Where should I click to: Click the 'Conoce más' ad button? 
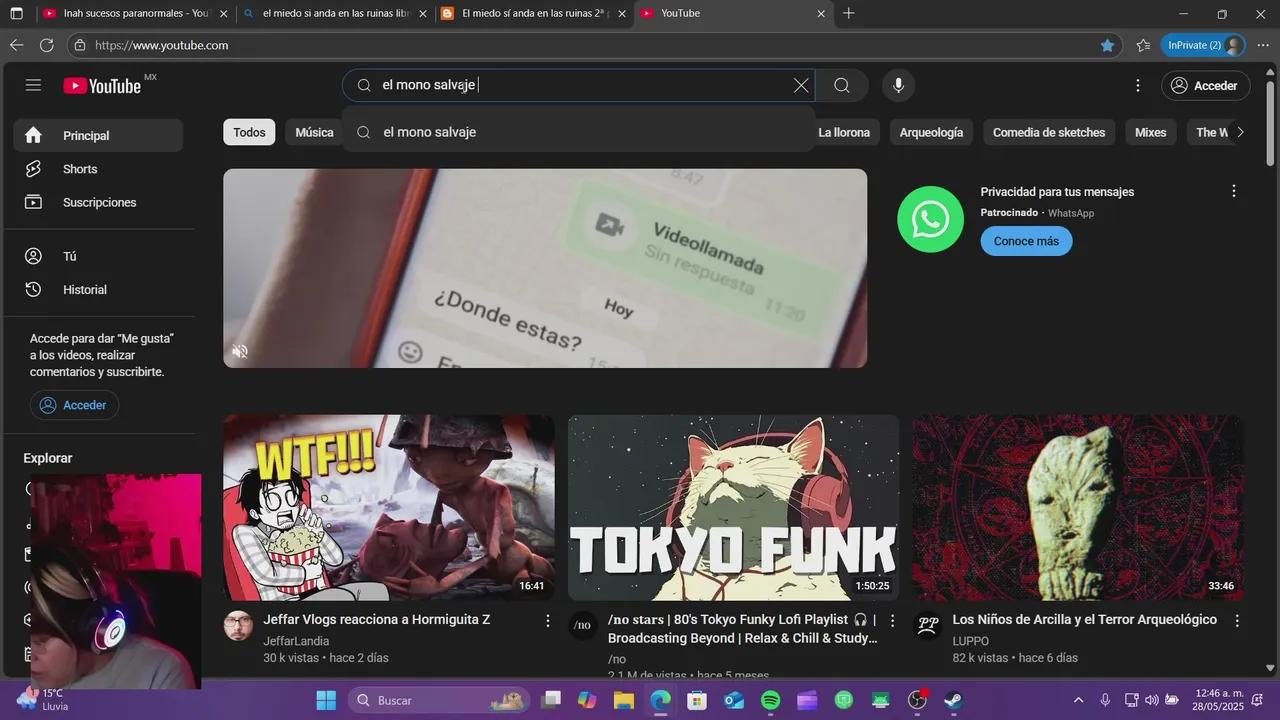(1026, 240)
